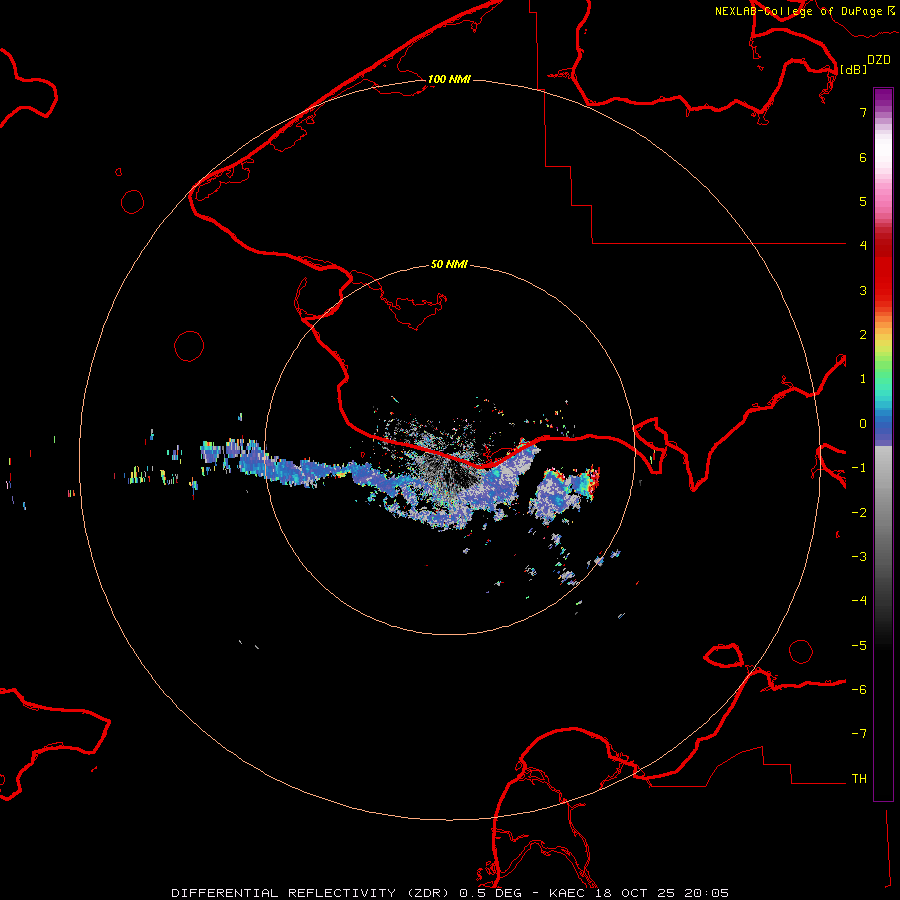Screen dimensions: 900x900
Task: Click the 20:05 timestamp
Action: click(707, 893)
